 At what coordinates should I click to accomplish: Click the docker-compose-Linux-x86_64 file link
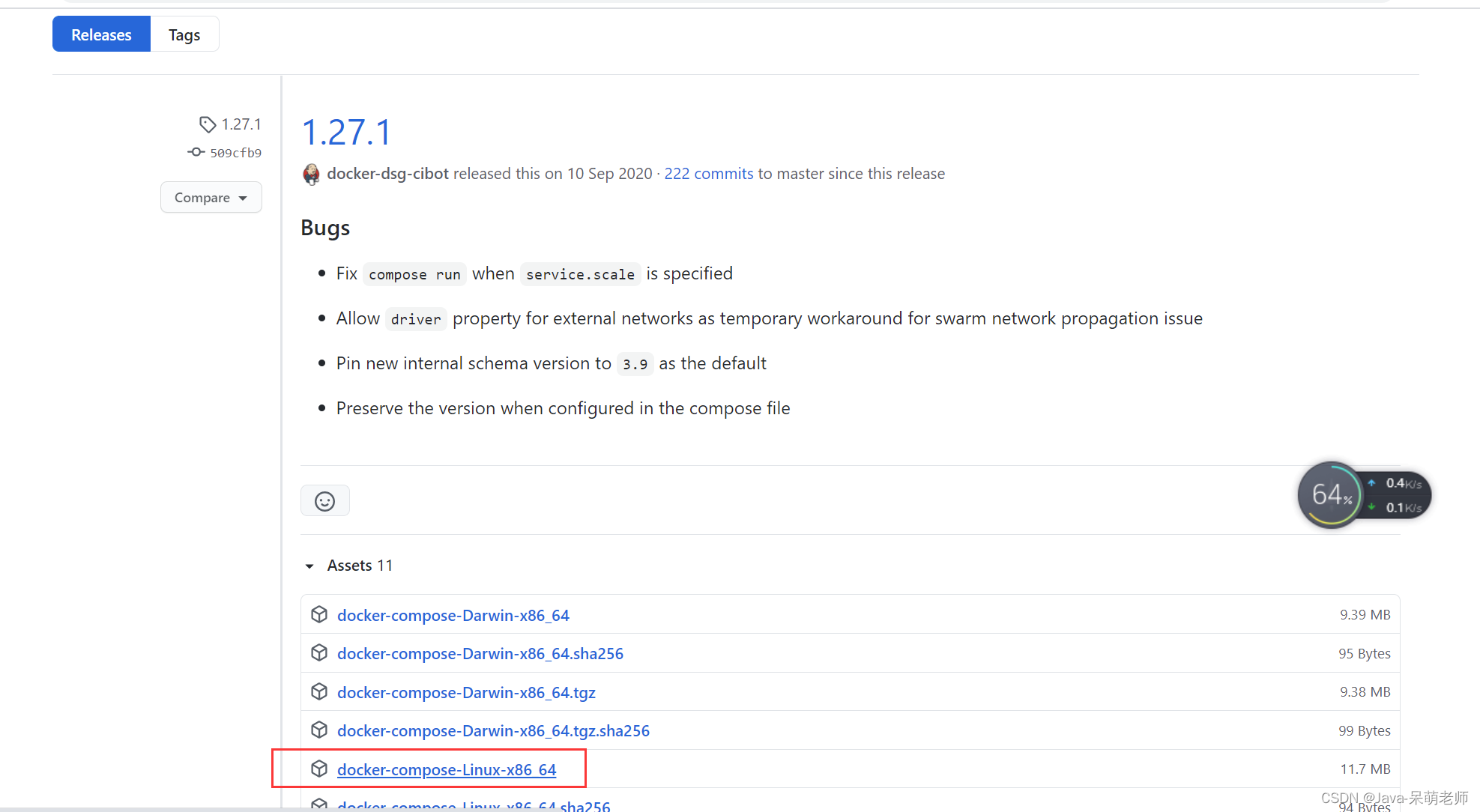click(x=446, y=768)
